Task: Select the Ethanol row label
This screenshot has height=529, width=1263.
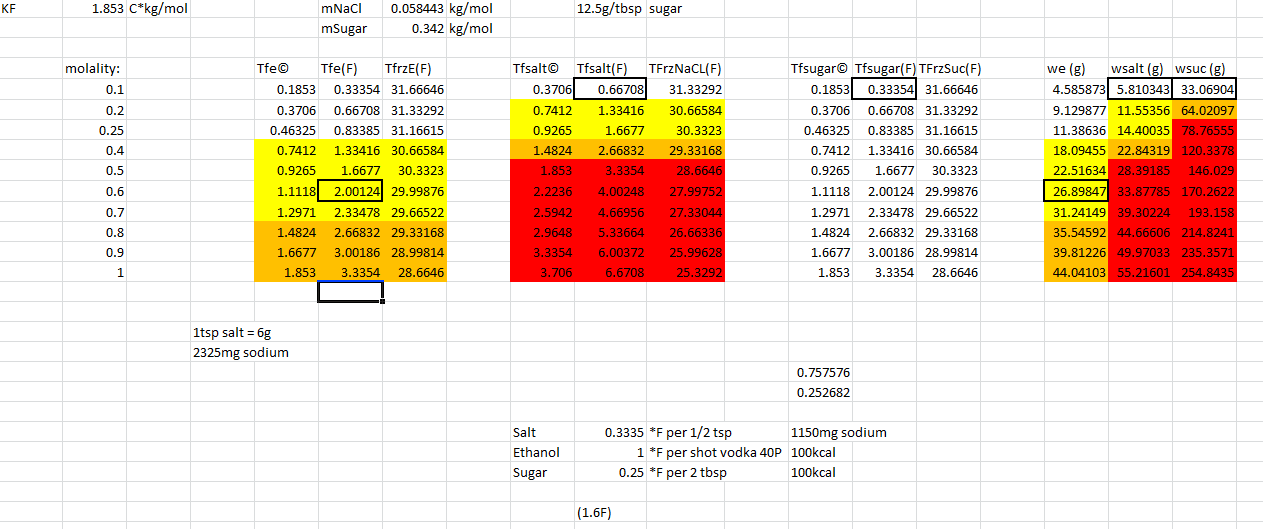Action: (x=536, y=452)
